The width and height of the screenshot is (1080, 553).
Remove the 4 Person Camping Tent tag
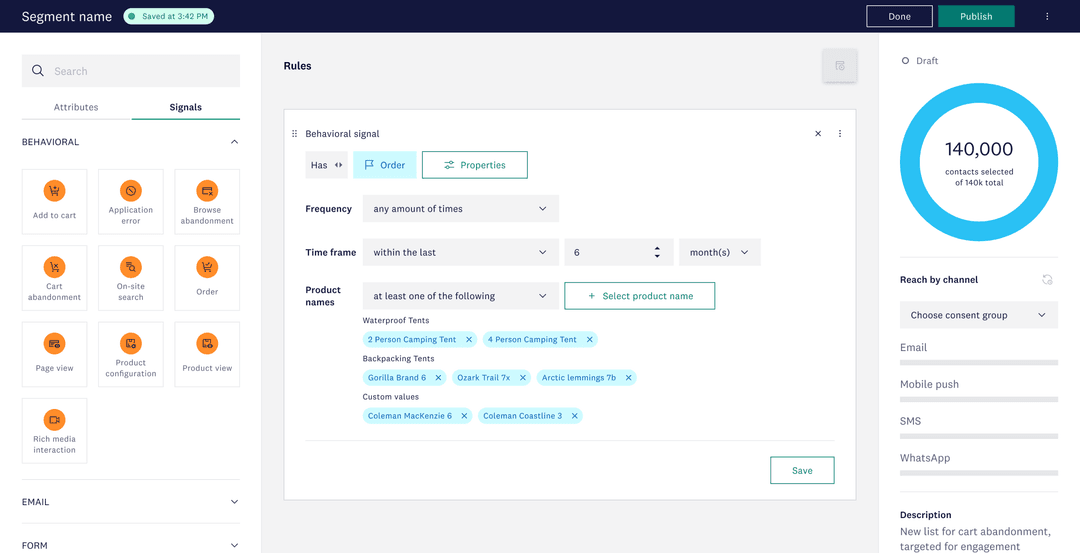click(x=590, y=340)
